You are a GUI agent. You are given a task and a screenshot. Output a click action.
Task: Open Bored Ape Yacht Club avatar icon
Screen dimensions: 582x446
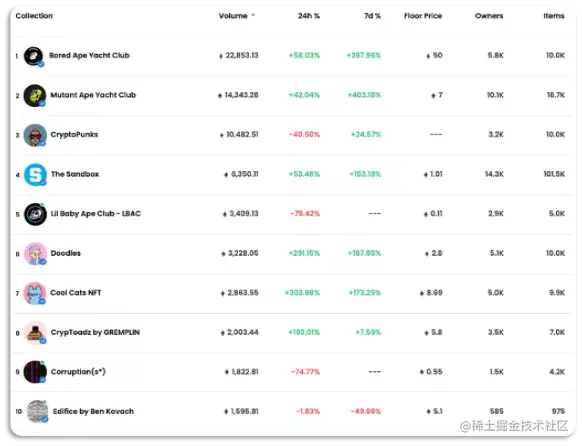(x=34, y=56)
